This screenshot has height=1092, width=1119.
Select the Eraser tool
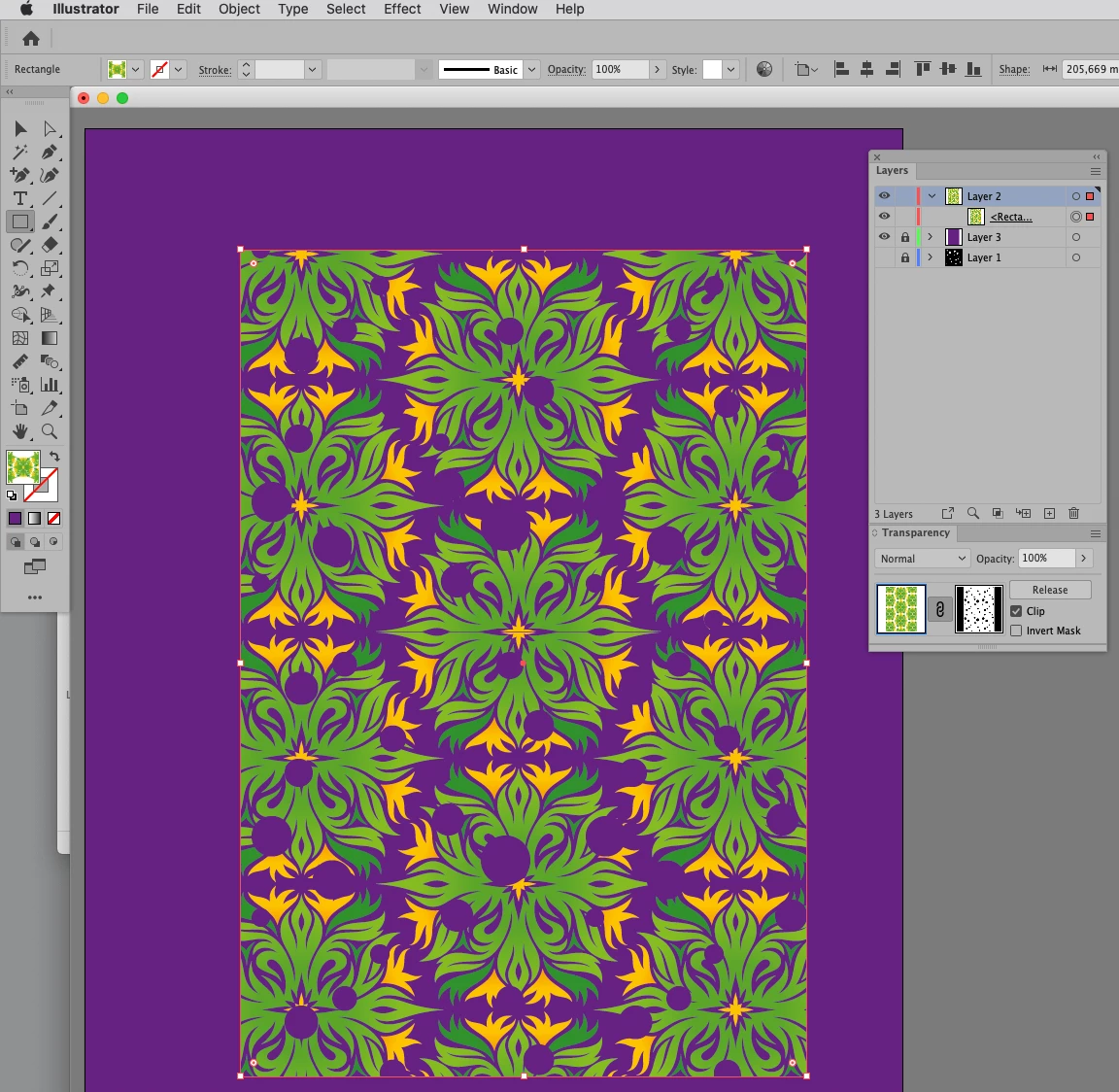coord(50,245)
